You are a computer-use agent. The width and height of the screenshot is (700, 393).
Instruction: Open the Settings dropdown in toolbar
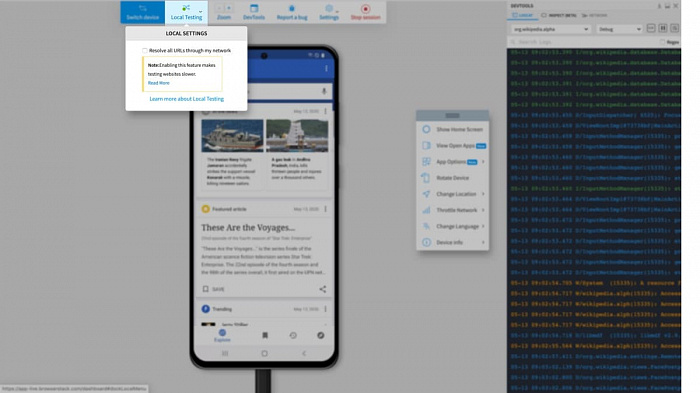(329, 12)
